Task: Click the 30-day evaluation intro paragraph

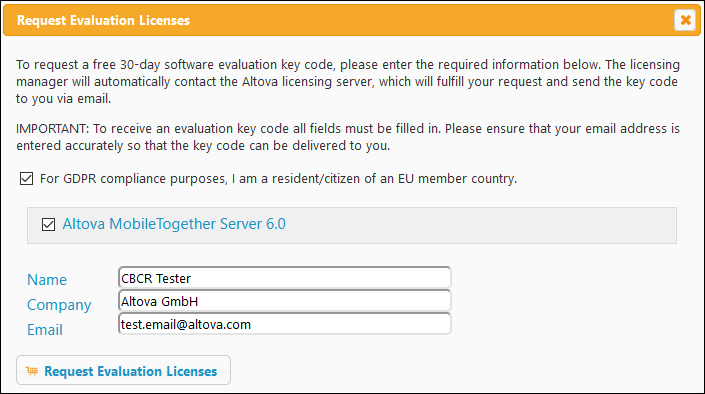Action: tap(348, 81)
